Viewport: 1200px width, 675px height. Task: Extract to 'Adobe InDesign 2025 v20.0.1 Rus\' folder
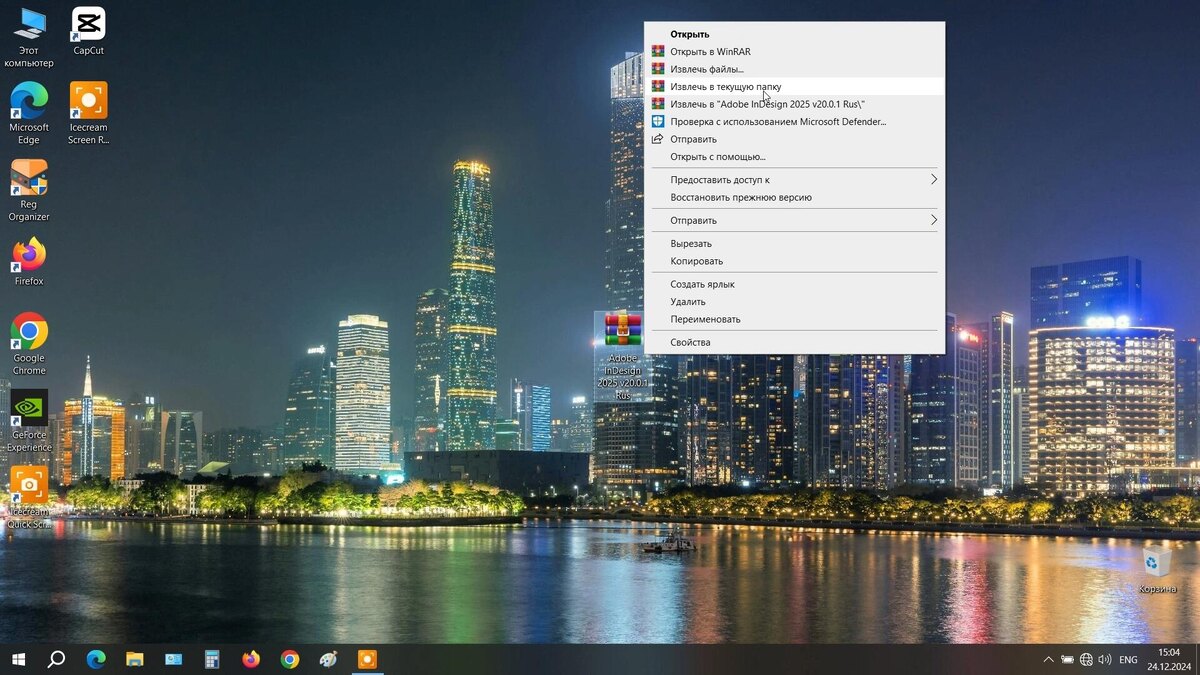pyautogui.click(x=794, y=104)
